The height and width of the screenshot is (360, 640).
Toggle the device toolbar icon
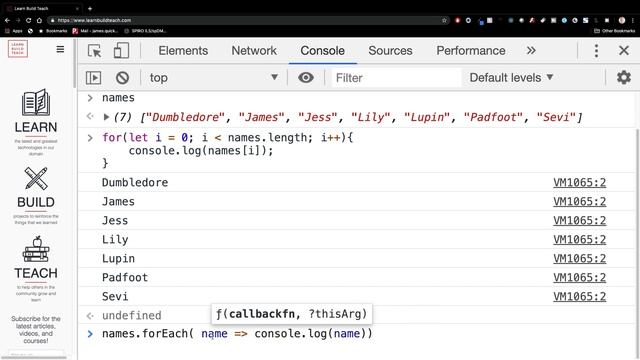pyautogui.click(x=121, y=51)
